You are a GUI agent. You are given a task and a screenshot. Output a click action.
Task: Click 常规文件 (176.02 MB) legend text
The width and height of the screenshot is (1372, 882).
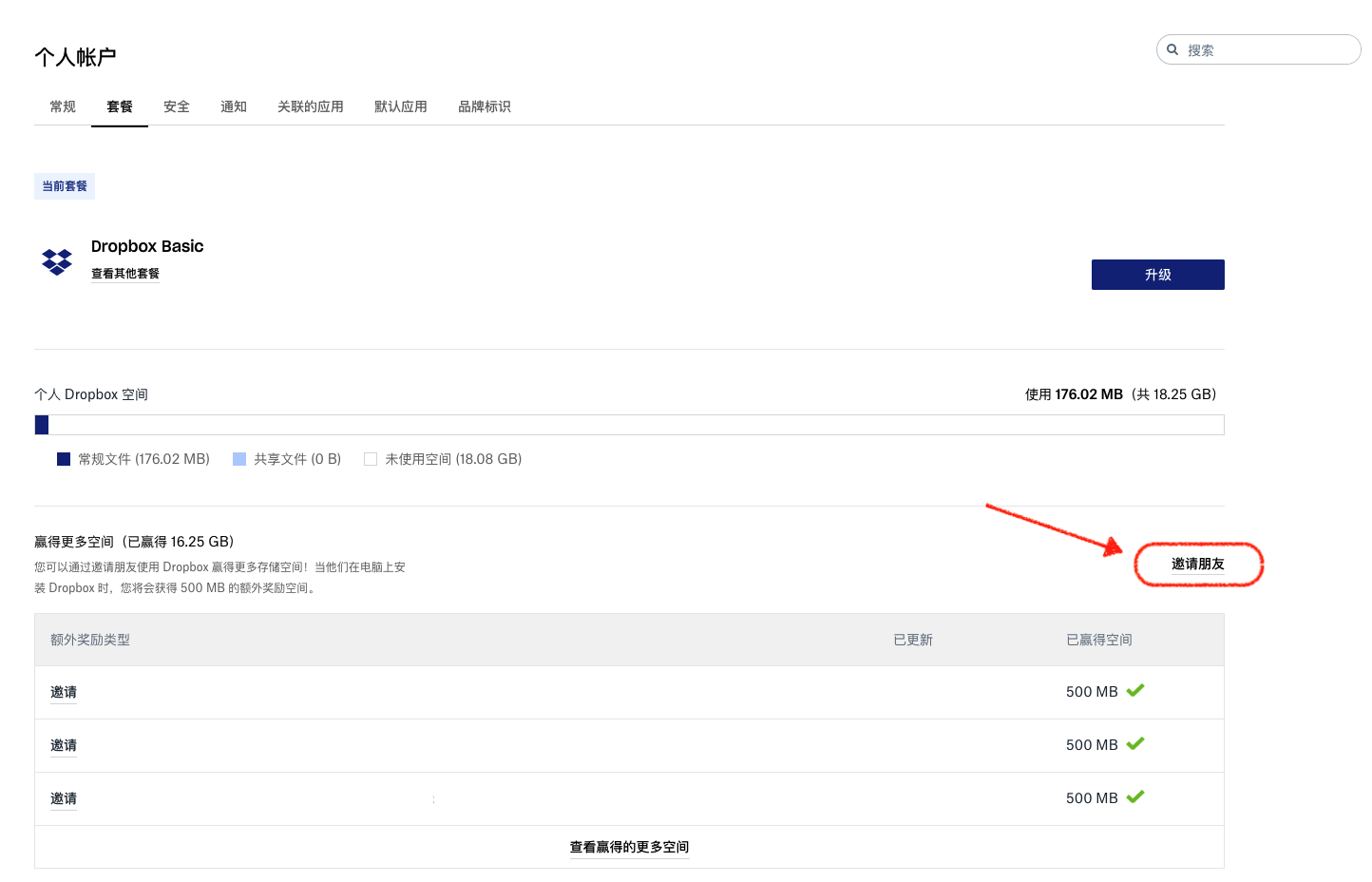tap(143, 459)
